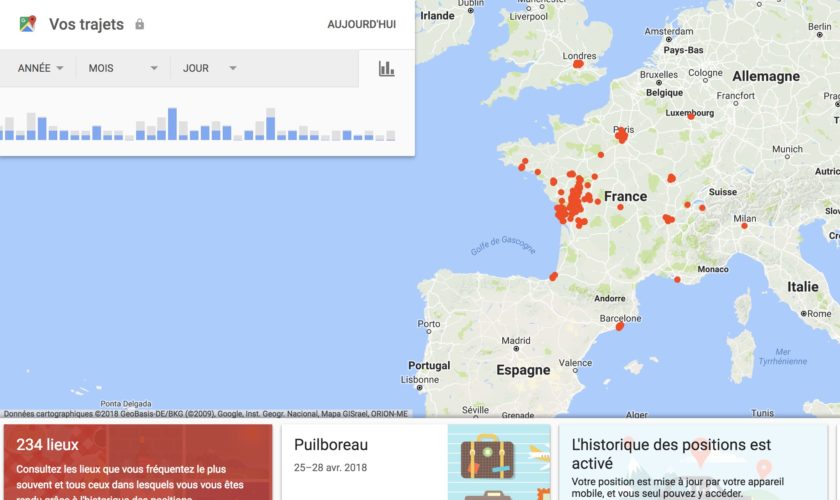
Task: Click the Google Maps logo icon
Action: 27,24
